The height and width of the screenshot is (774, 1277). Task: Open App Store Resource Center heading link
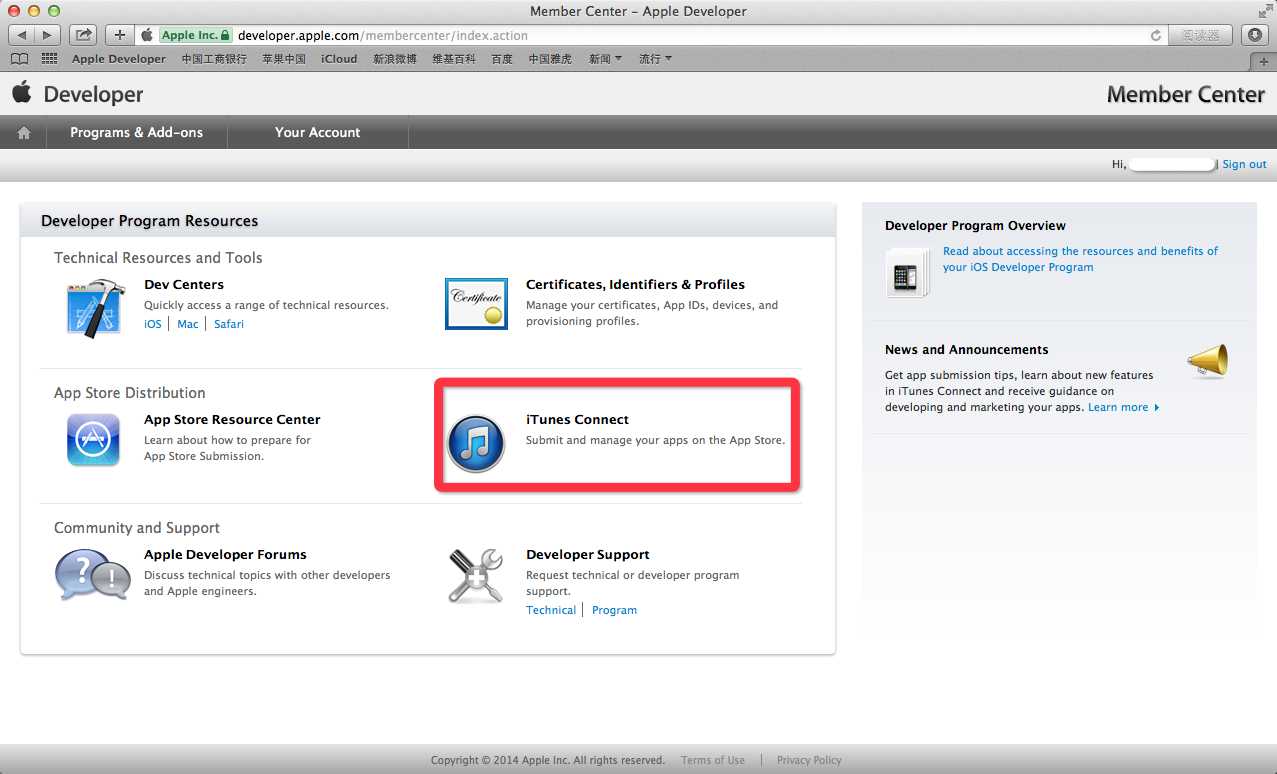coord(232,420)
